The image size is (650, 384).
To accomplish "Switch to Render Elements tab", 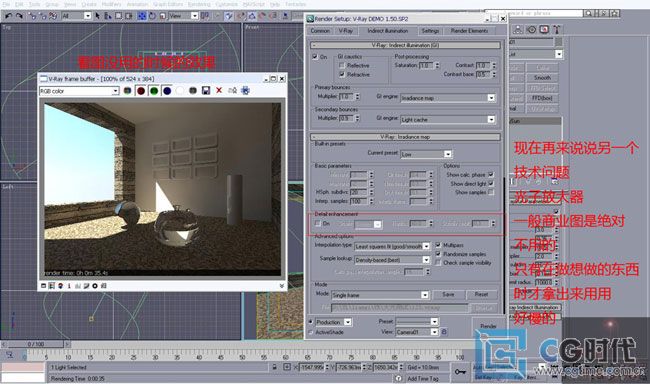I will coord(469,31).
